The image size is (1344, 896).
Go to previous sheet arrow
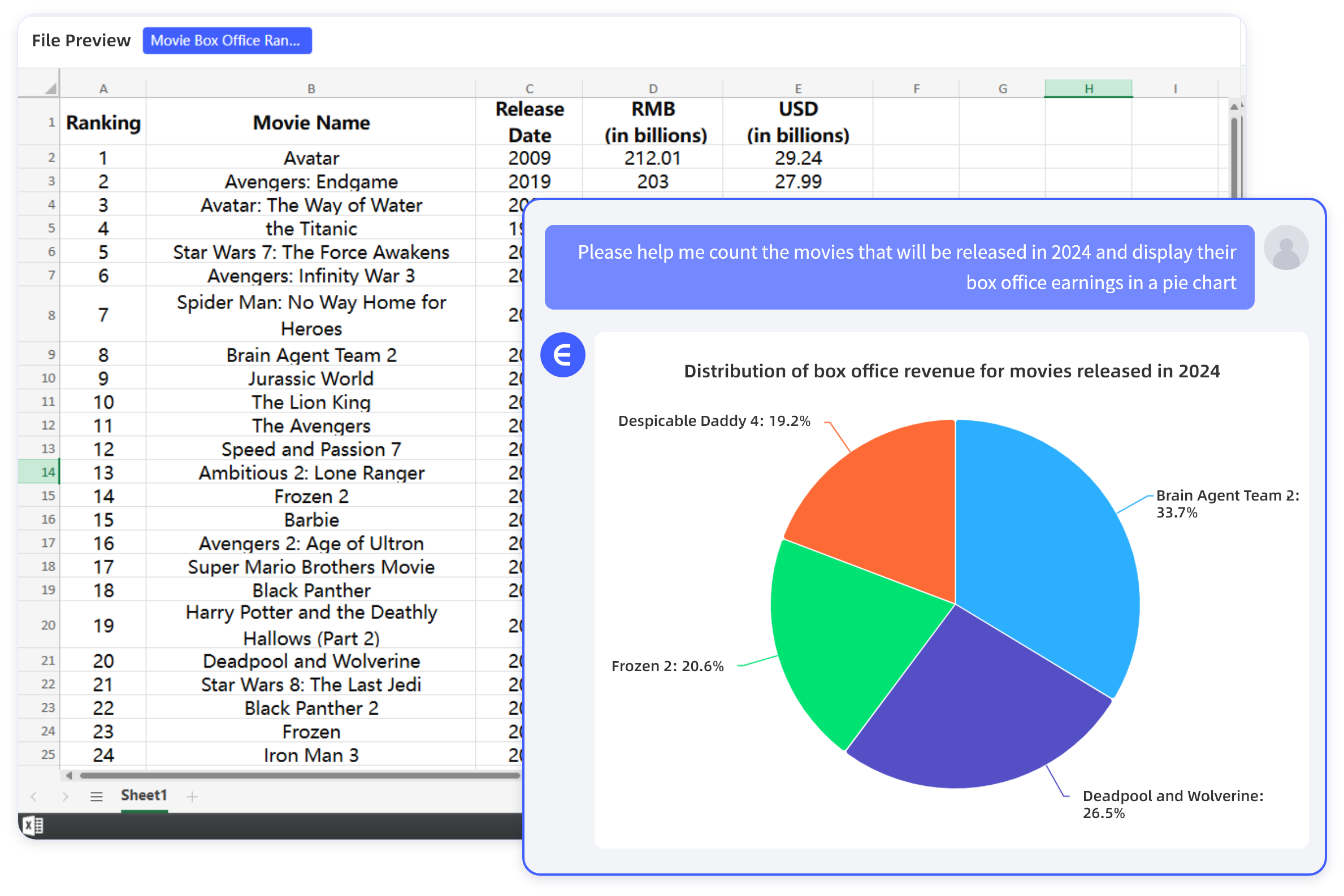[34, 796]
